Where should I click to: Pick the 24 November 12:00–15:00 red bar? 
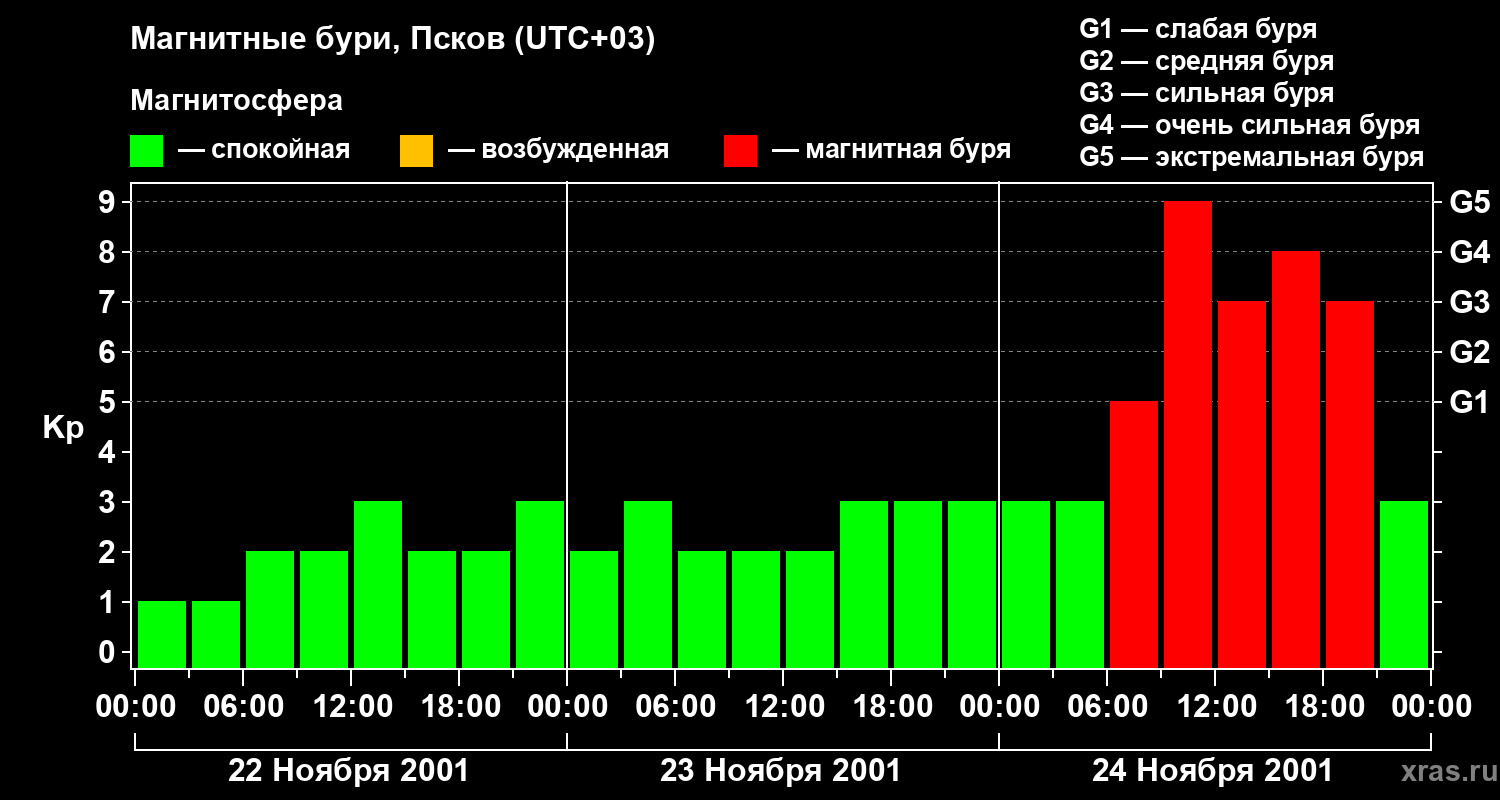(1242, 484)
